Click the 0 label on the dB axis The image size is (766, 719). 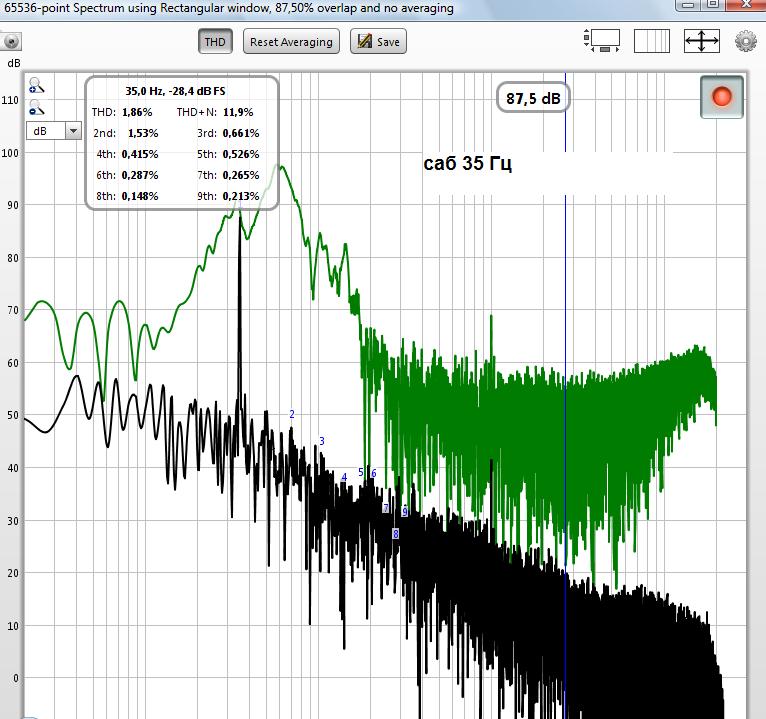tap(16, 678)
